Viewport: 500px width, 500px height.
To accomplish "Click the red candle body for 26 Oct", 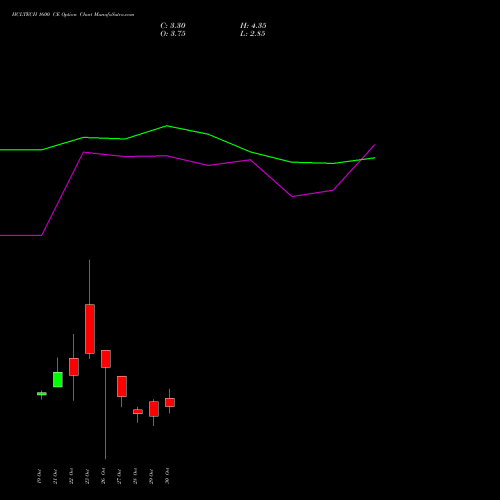I will pos(106,359).
